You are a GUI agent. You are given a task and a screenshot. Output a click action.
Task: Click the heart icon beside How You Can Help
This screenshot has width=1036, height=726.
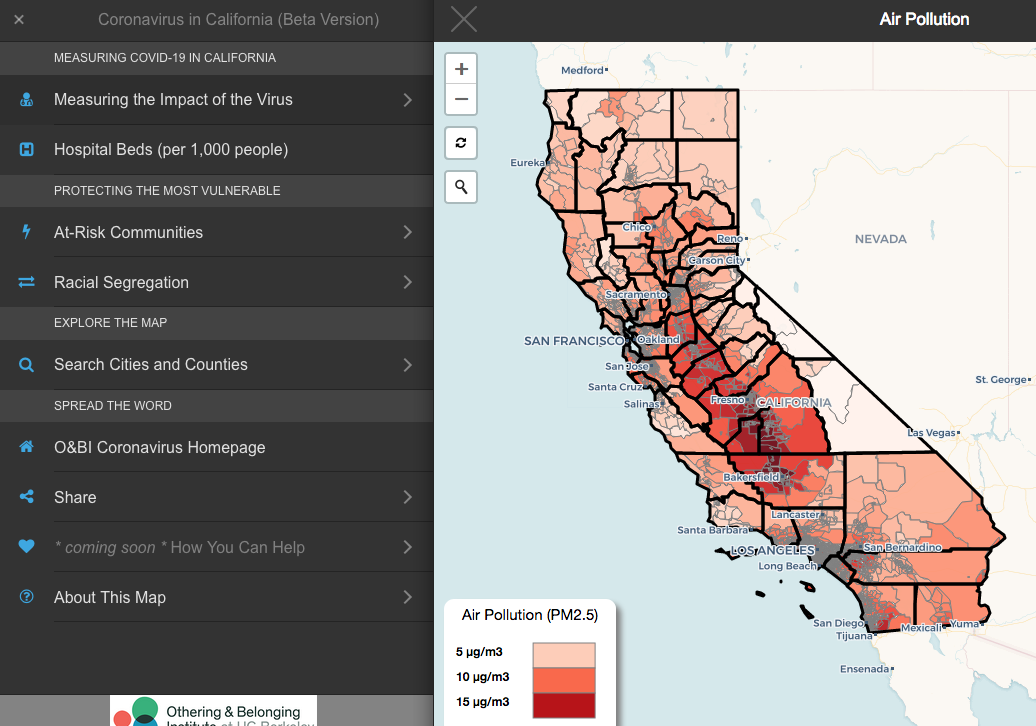(26, 546)
